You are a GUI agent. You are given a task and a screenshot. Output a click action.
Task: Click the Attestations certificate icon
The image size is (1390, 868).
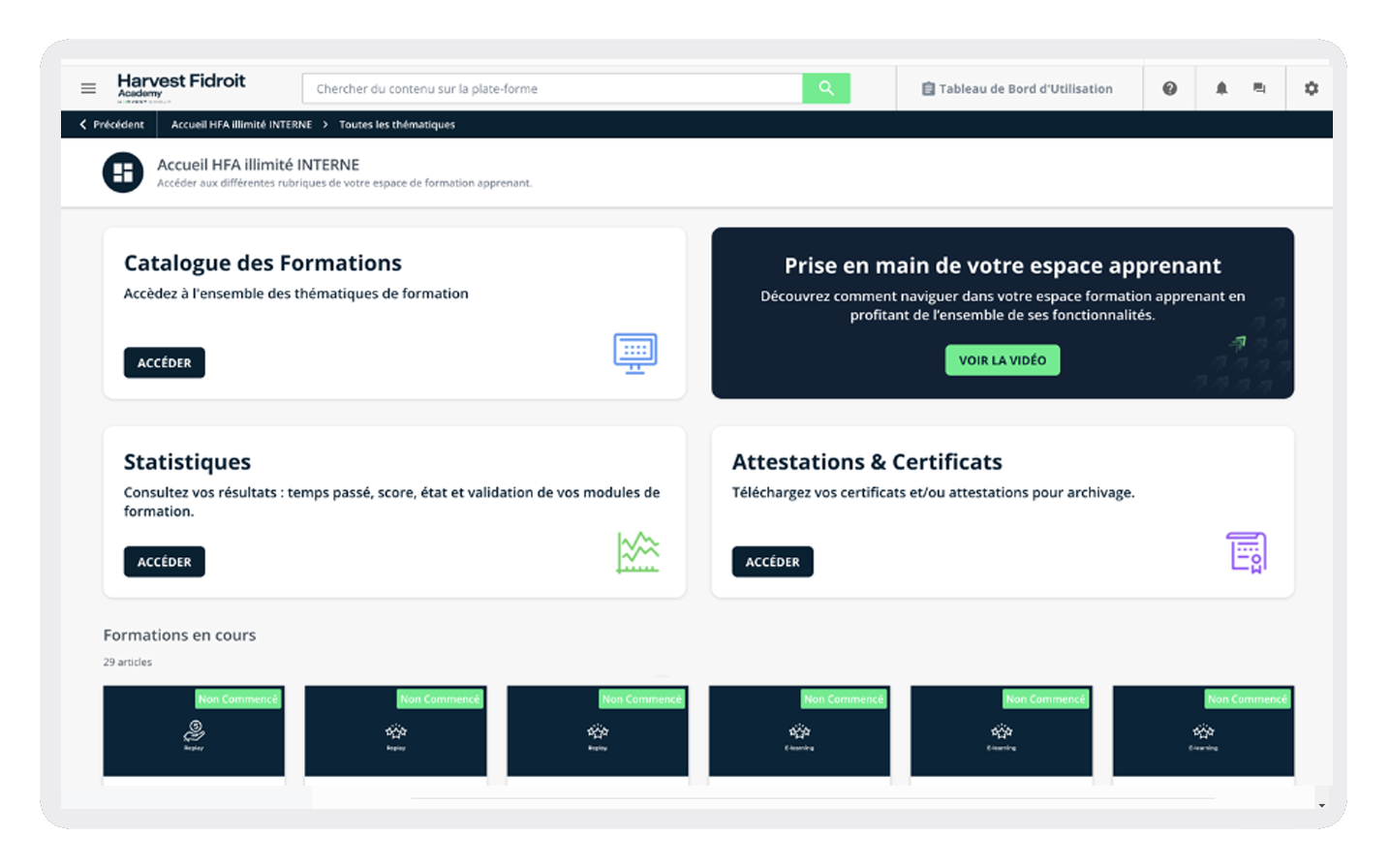point(1247,552)
